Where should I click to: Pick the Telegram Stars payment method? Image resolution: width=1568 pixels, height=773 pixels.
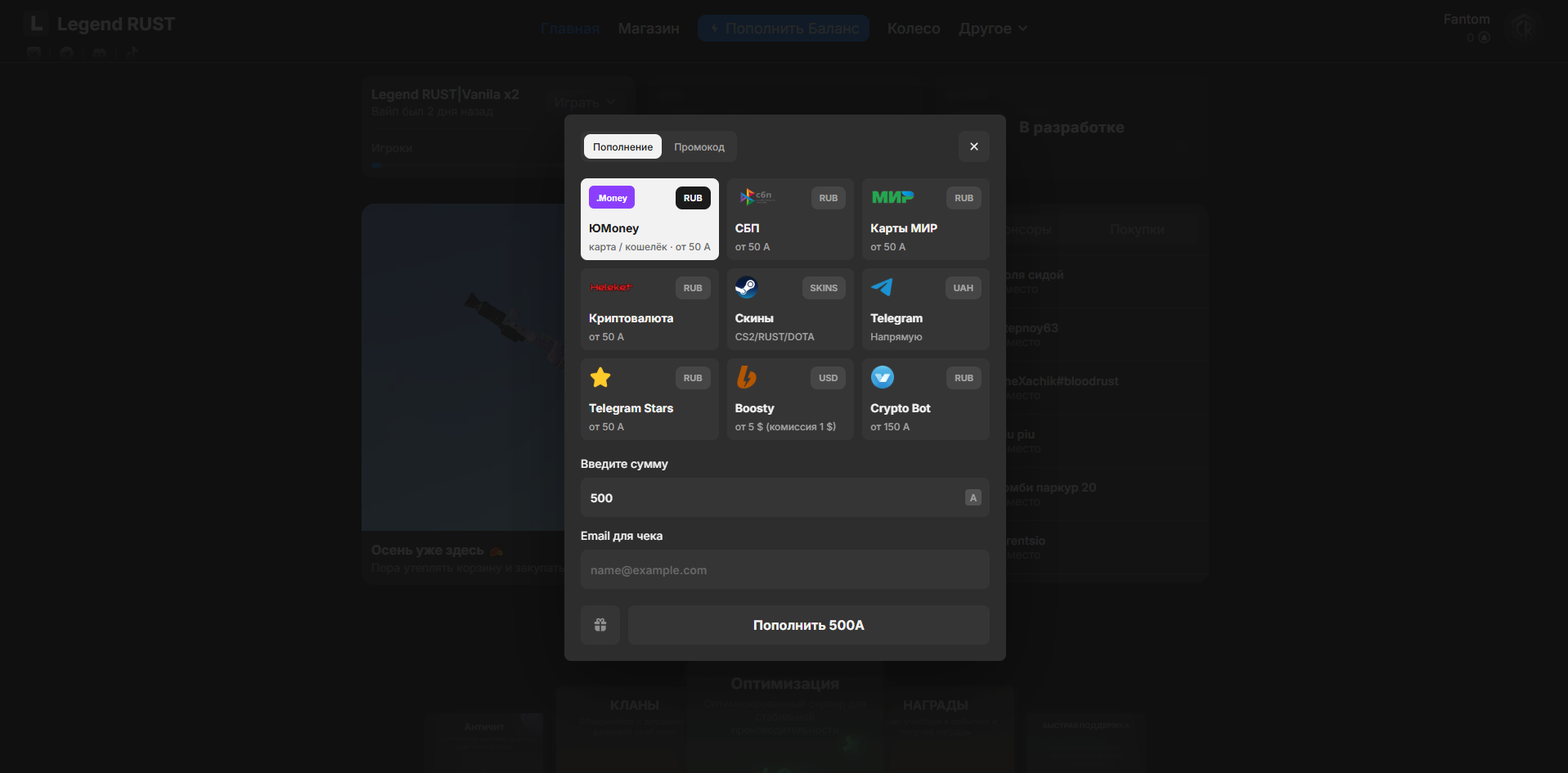pyautogui.click(x=649, y=399)
